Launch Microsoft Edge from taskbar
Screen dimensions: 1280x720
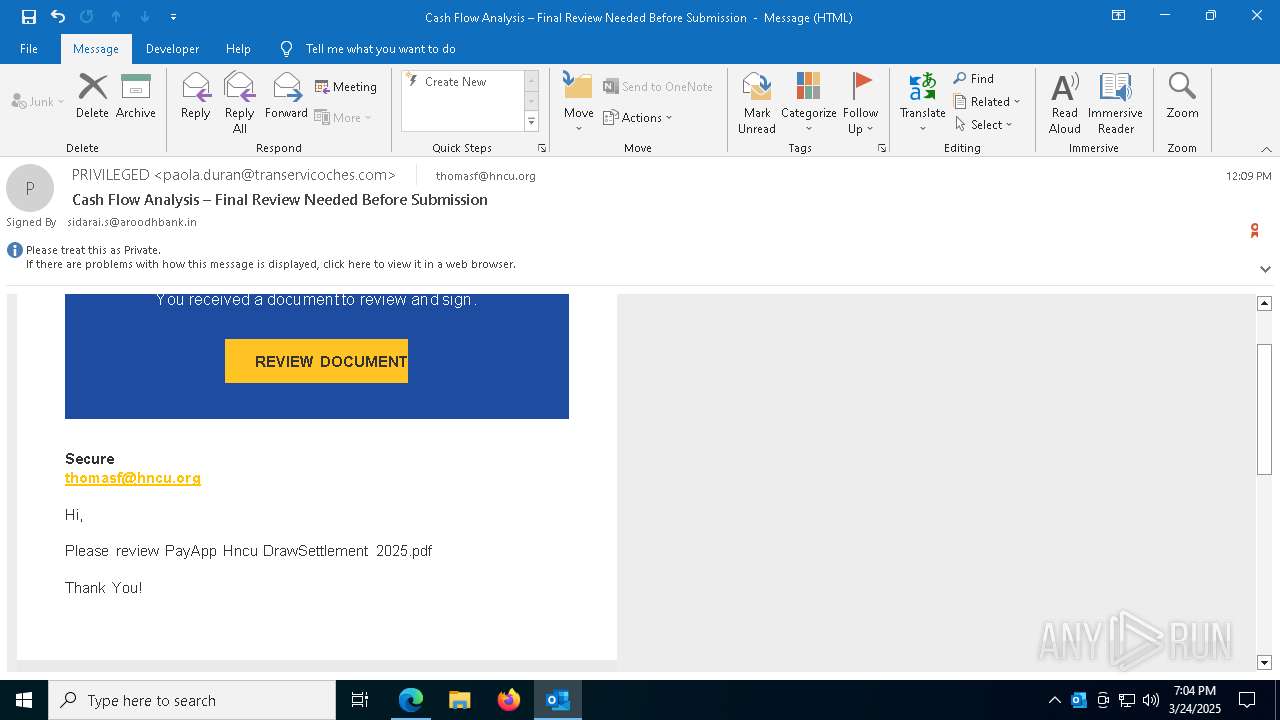pos(411,700)
